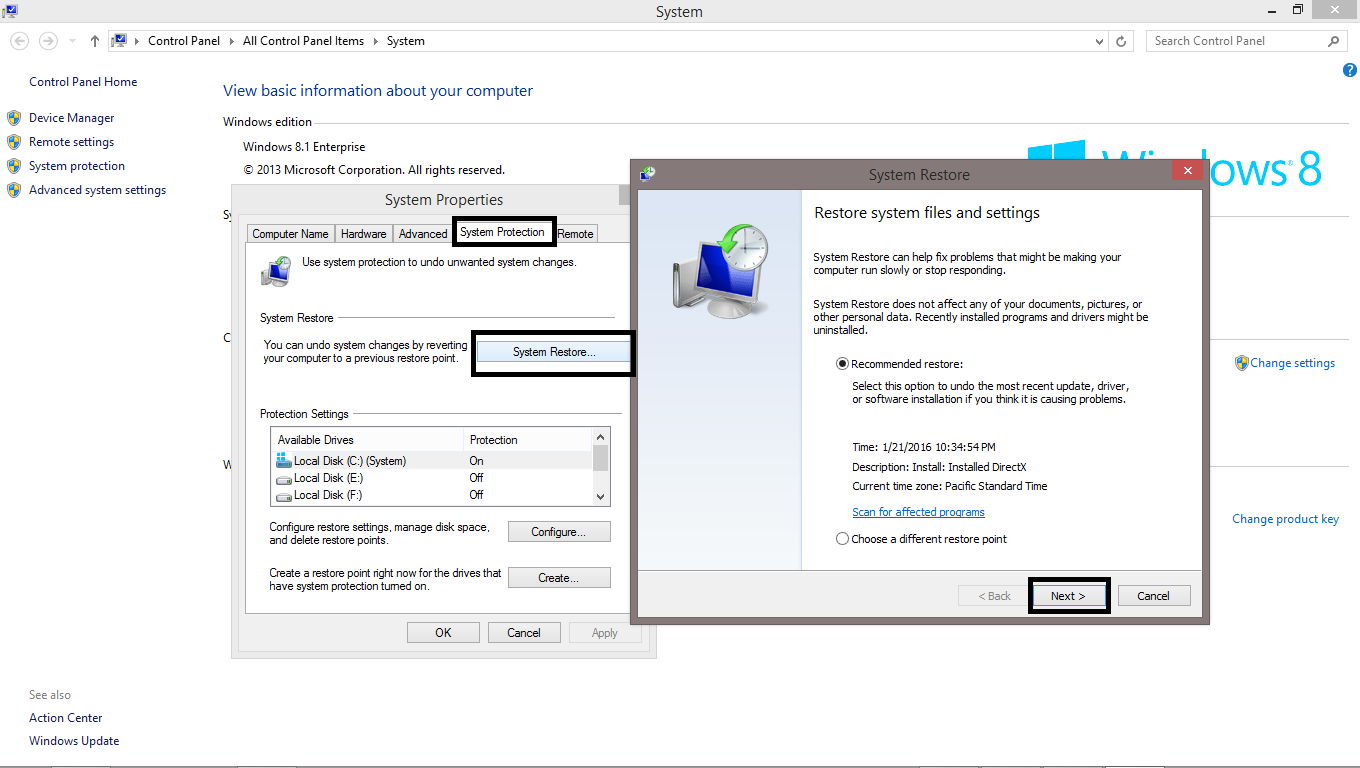Click OK in System Properties
The width and height of the screenshot is (1360, 768).
443,633
